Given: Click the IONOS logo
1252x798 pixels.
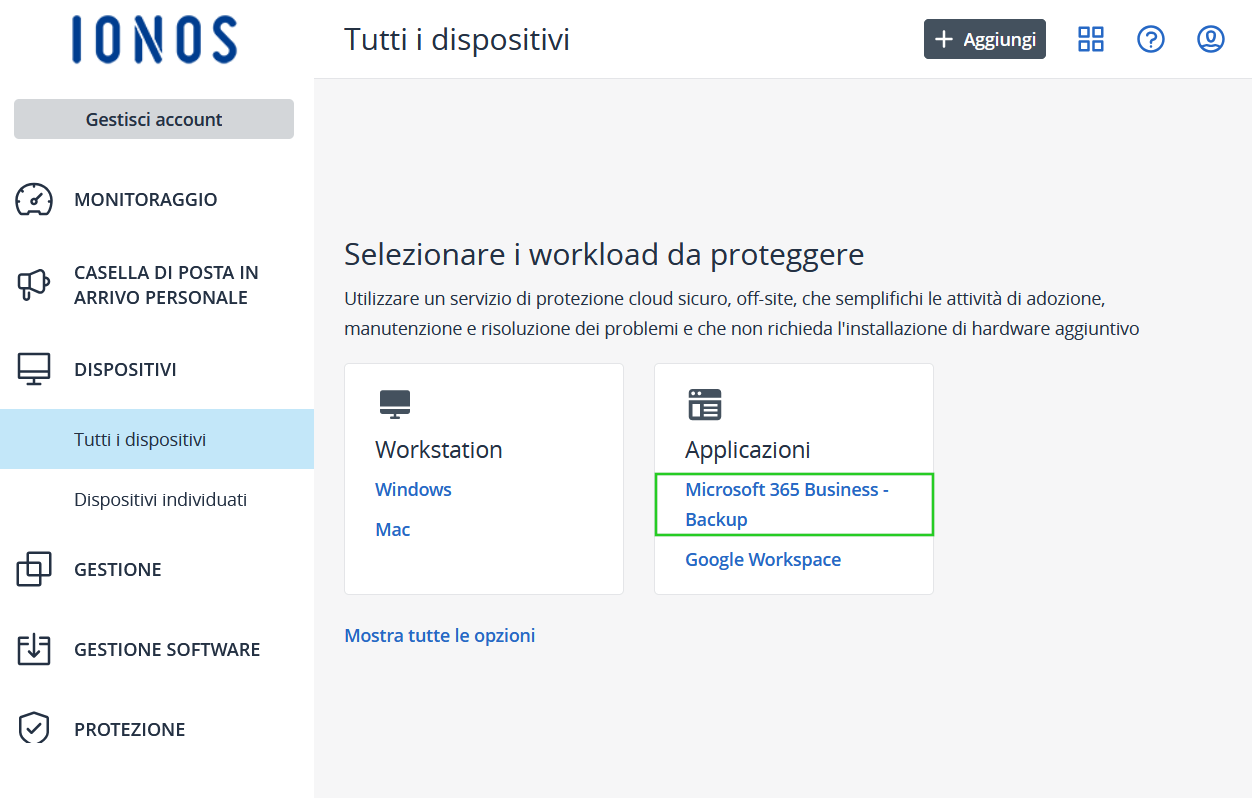Looking at the screenshot, I should pyautogui.click(x=153, y=40).
